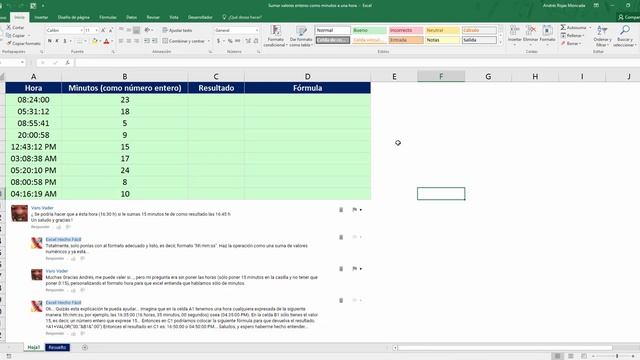The image size is (640, 360).
Task: Click decrease decimals icon
Action: 256,41
